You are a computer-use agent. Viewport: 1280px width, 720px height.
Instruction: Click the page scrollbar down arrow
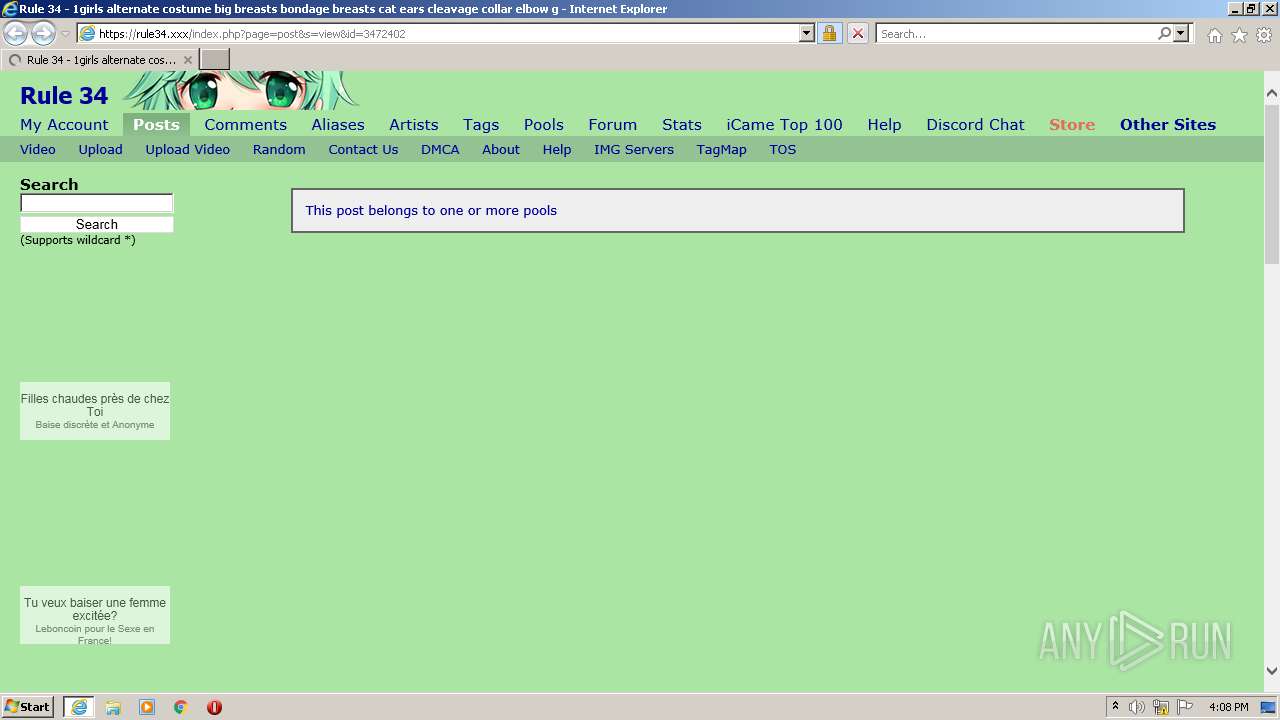point(1272,671)
